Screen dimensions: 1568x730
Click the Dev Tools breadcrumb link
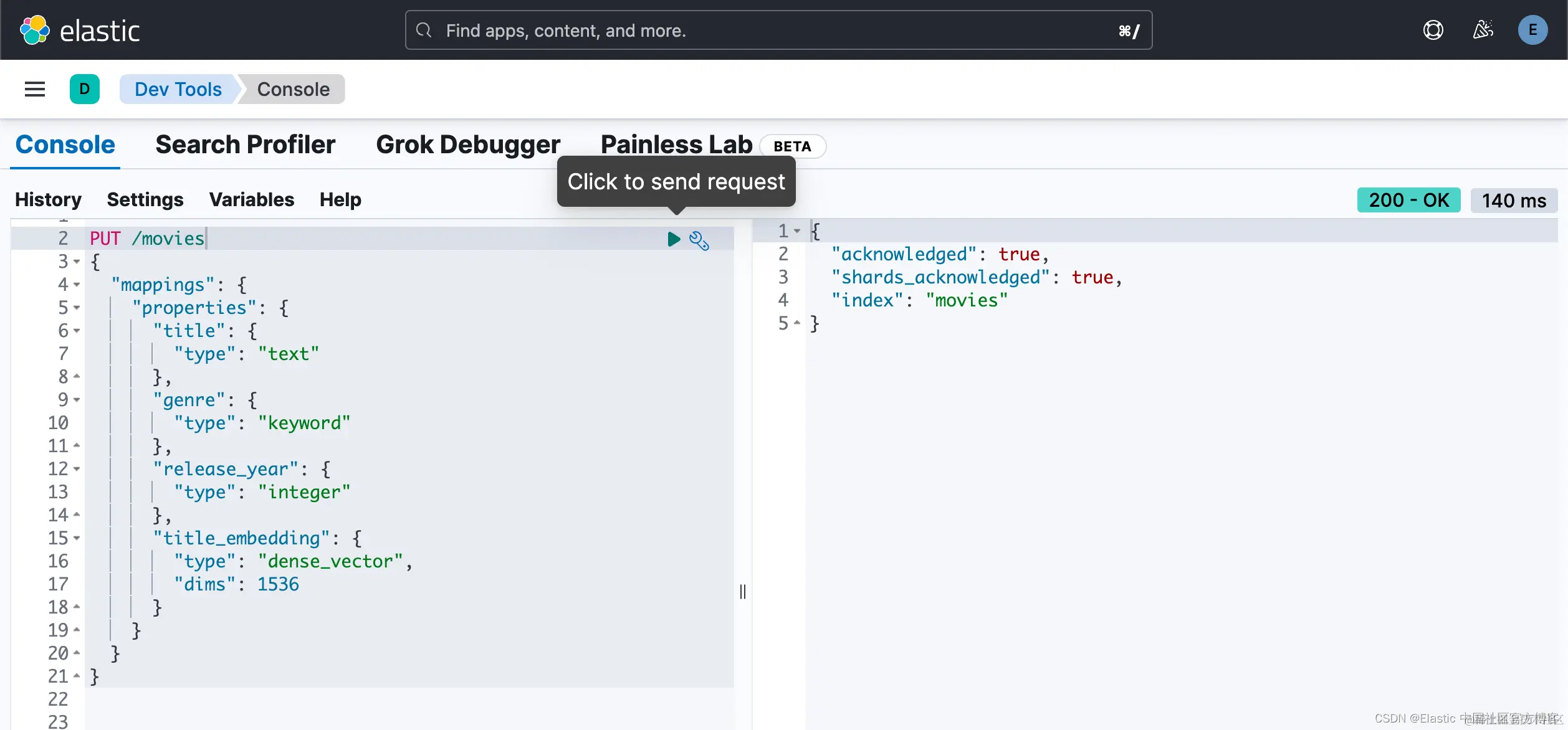178,89
